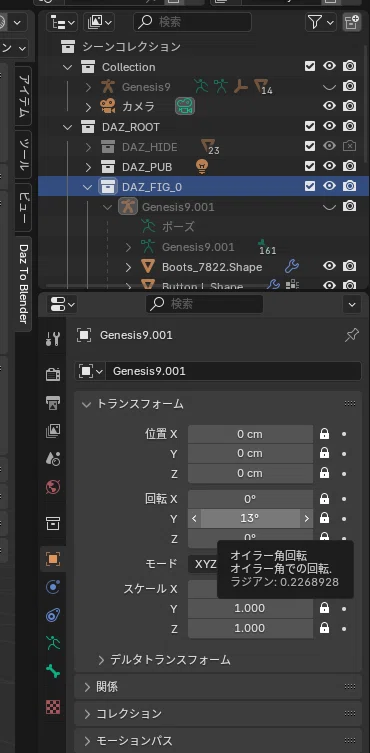Open the Daz To Blender sidebar tab
This screenshot has width=370, height=753.
24,283
